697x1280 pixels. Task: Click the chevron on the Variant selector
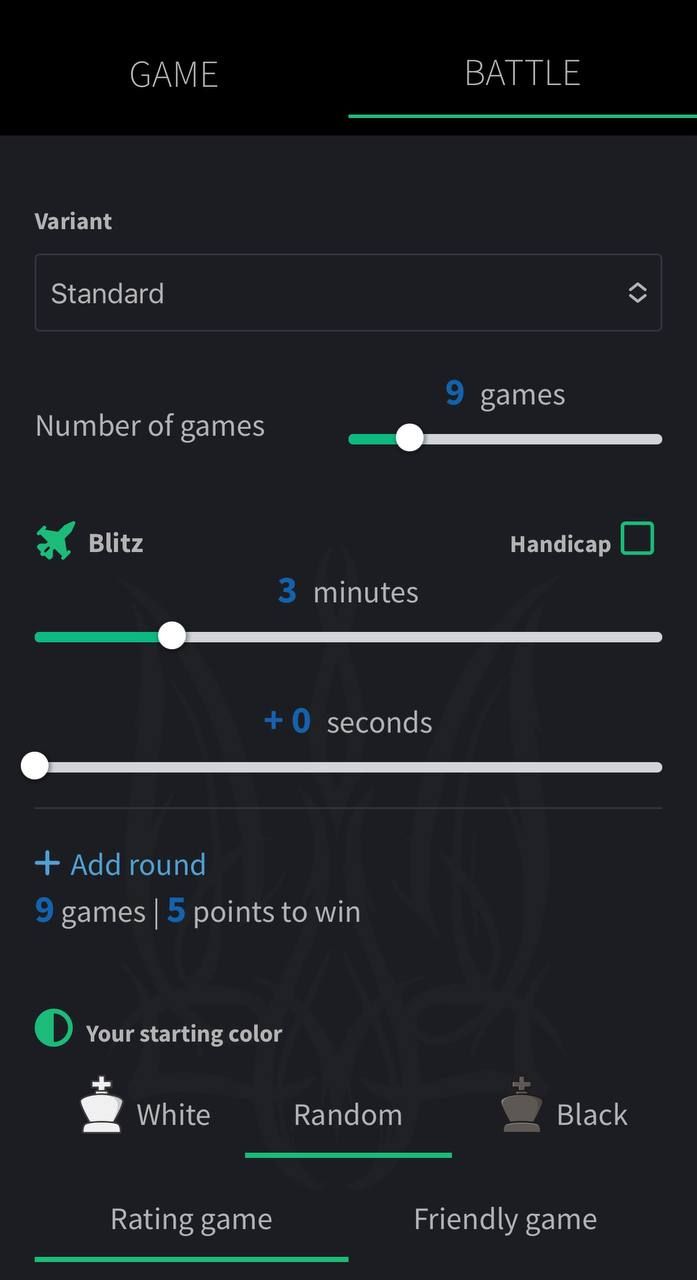637,292
